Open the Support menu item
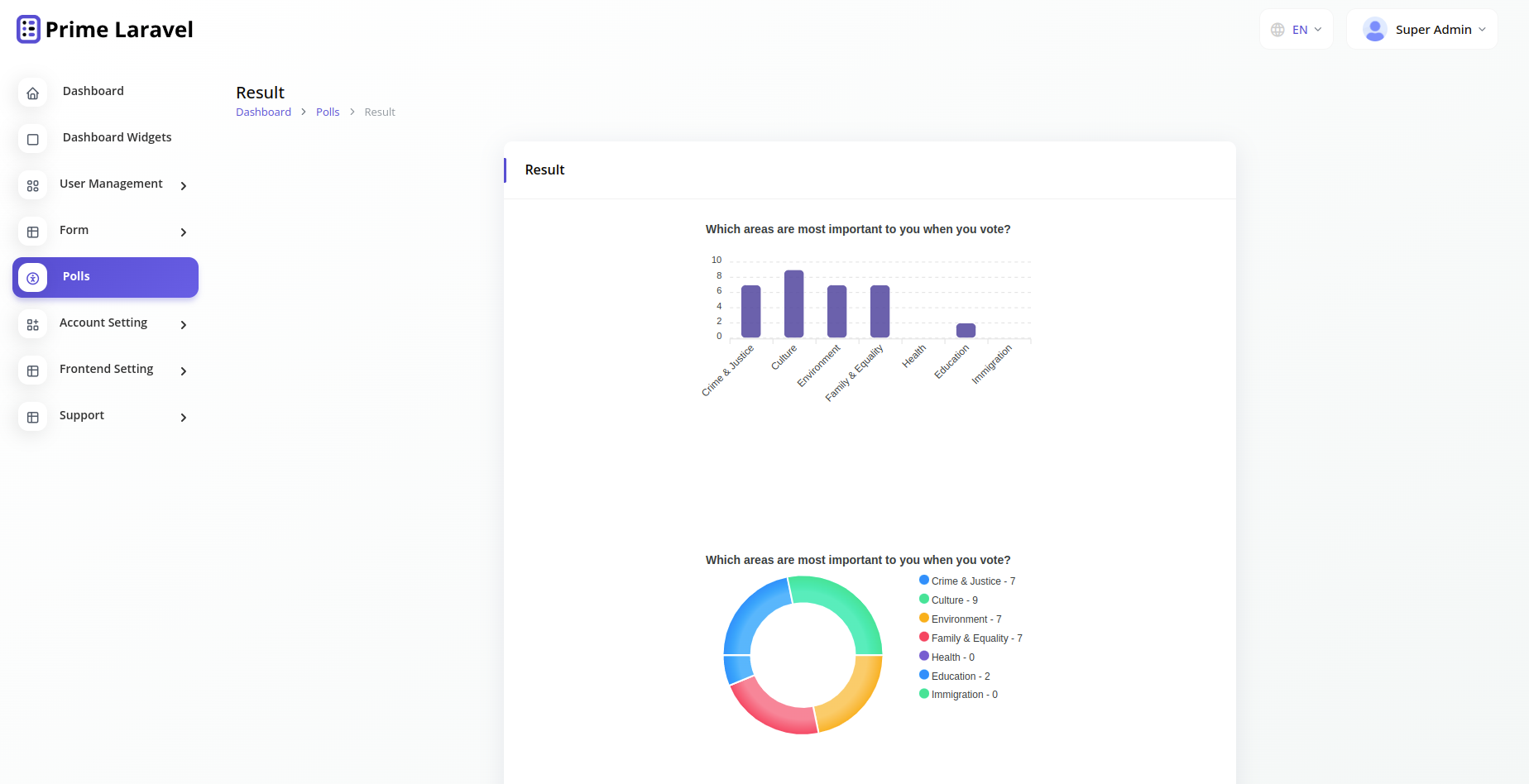Image resolution: width=1529 pixels, height=784 pixels. click(82, 415)
